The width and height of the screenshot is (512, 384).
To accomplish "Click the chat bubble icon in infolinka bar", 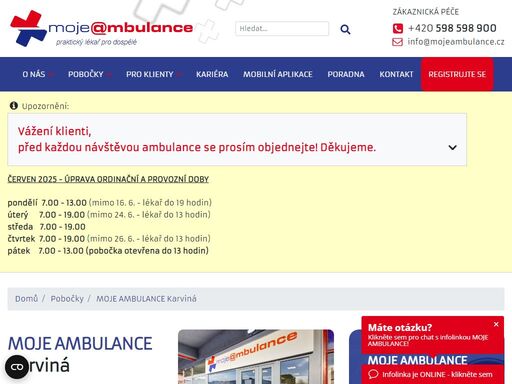I will (373, 374).
